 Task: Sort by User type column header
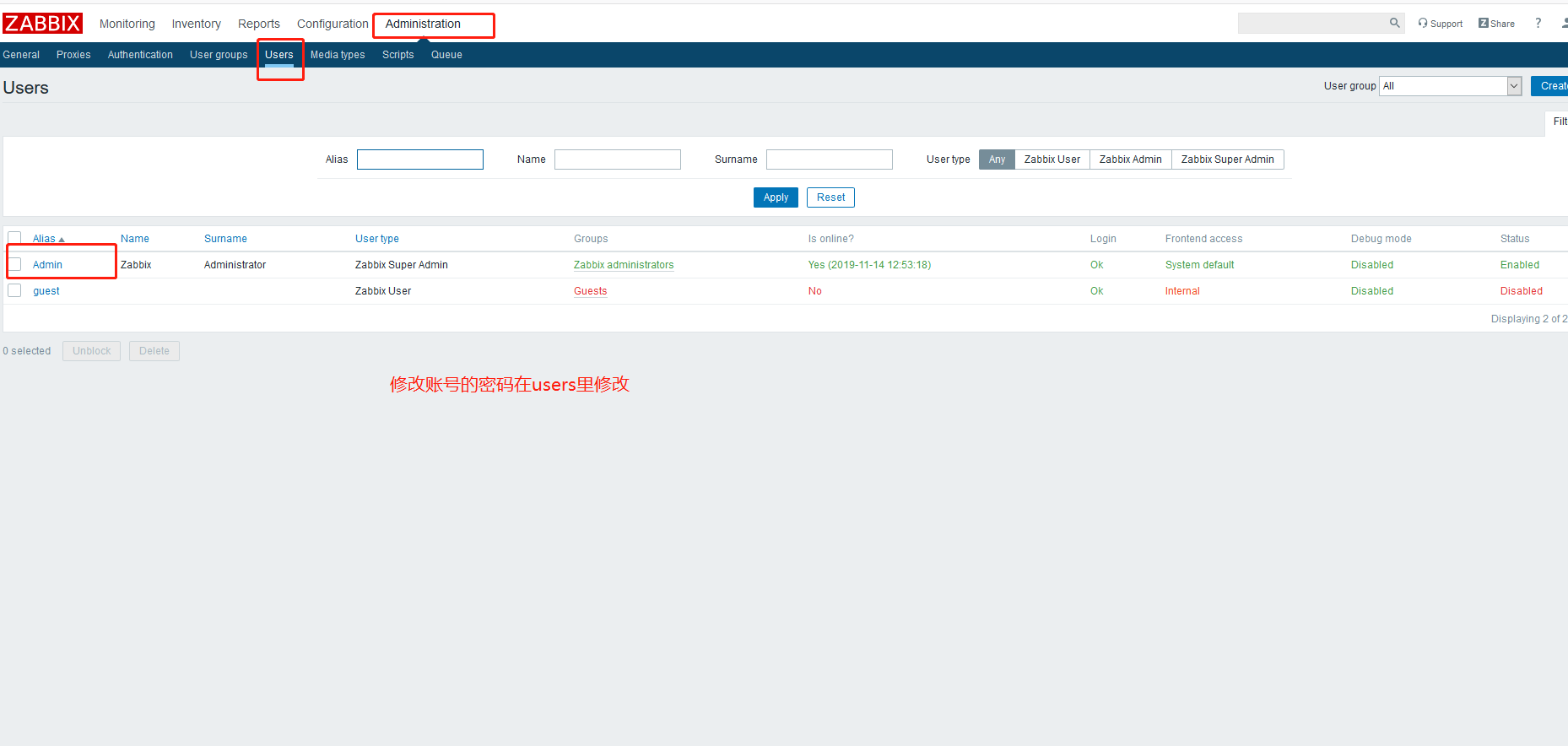377,239
